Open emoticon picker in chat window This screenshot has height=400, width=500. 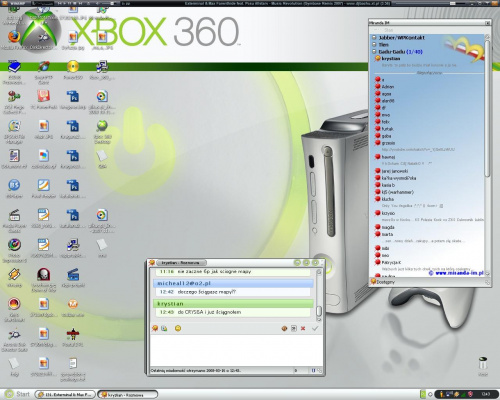pos(178,328)
